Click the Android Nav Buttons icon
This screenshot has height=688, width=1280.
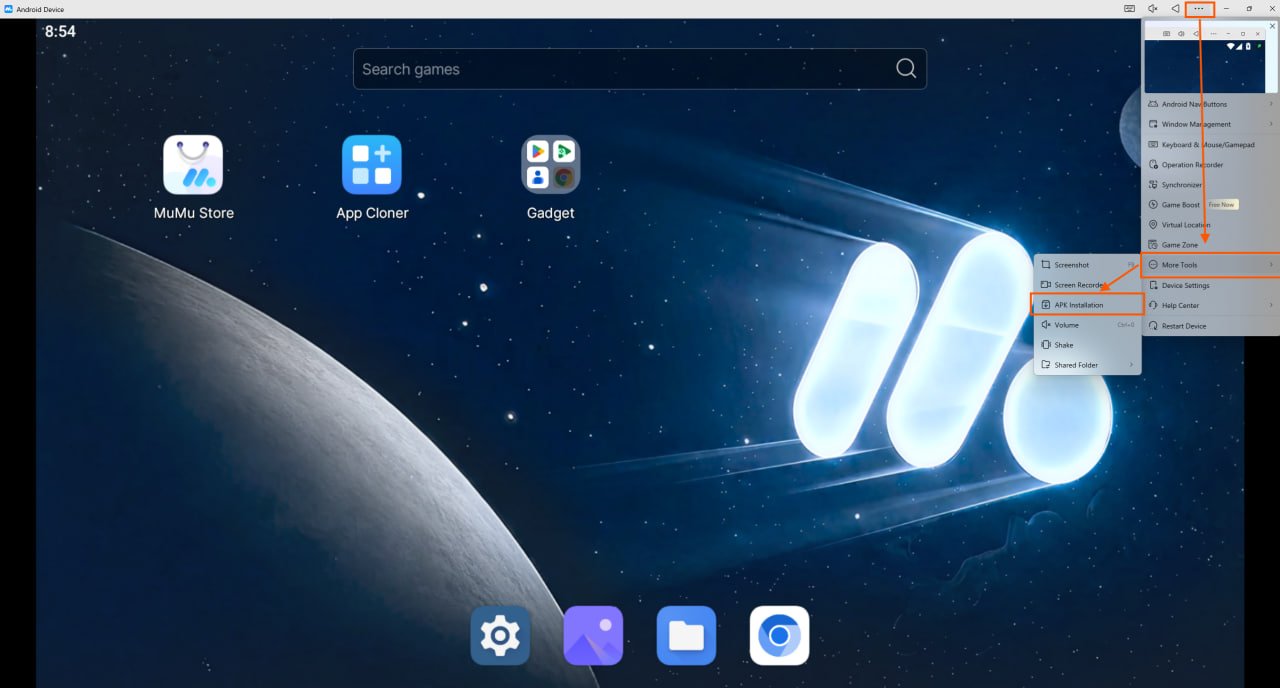[x=1153, y=104]
